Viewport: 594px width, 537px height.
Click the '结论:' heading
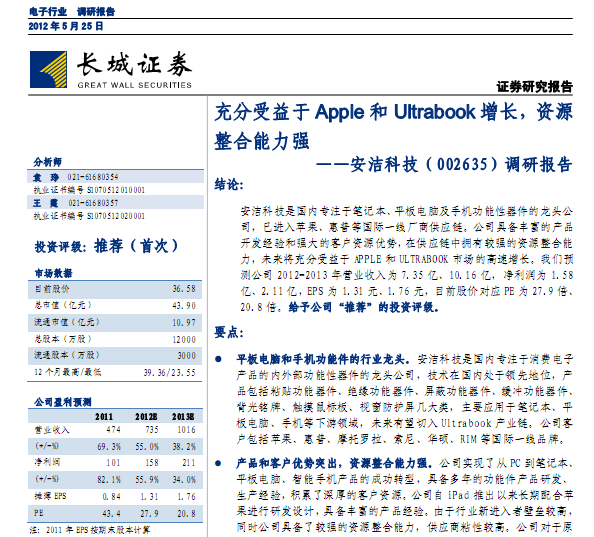pos(228,184)
